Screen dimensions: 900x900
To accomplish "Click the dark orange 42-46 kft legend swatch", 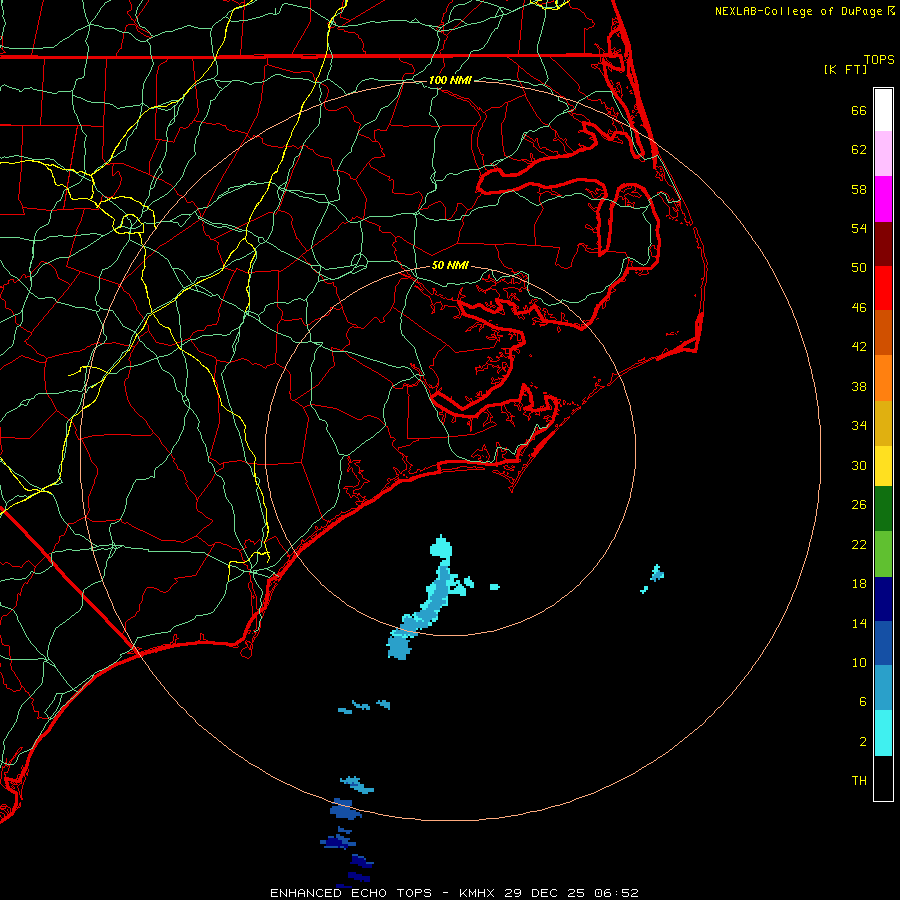I will [x=883, y=332].
